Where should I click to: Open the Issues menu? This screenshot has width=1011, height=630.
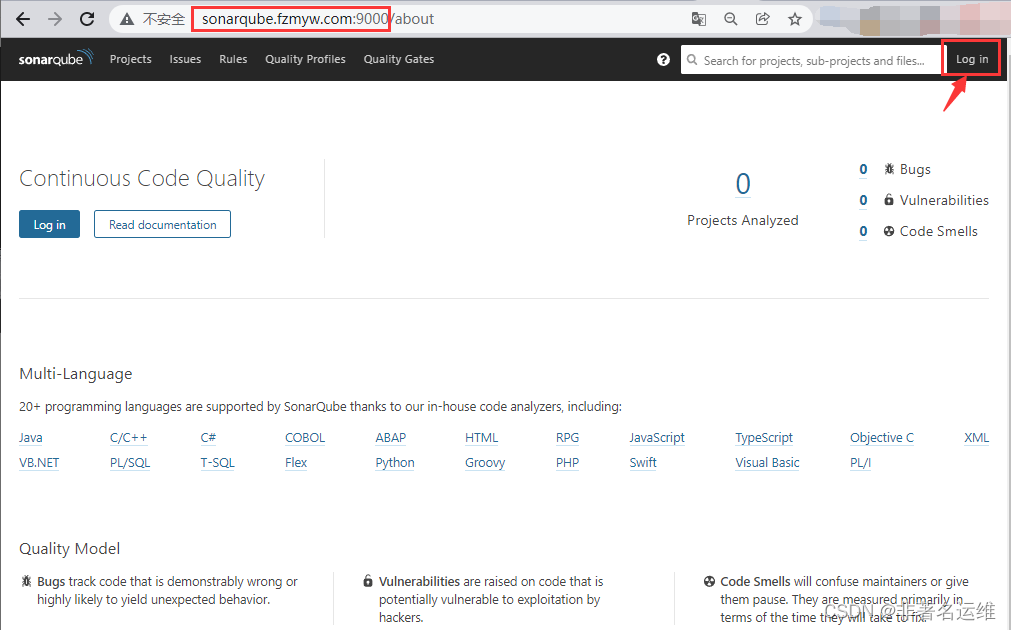point(185,59)
